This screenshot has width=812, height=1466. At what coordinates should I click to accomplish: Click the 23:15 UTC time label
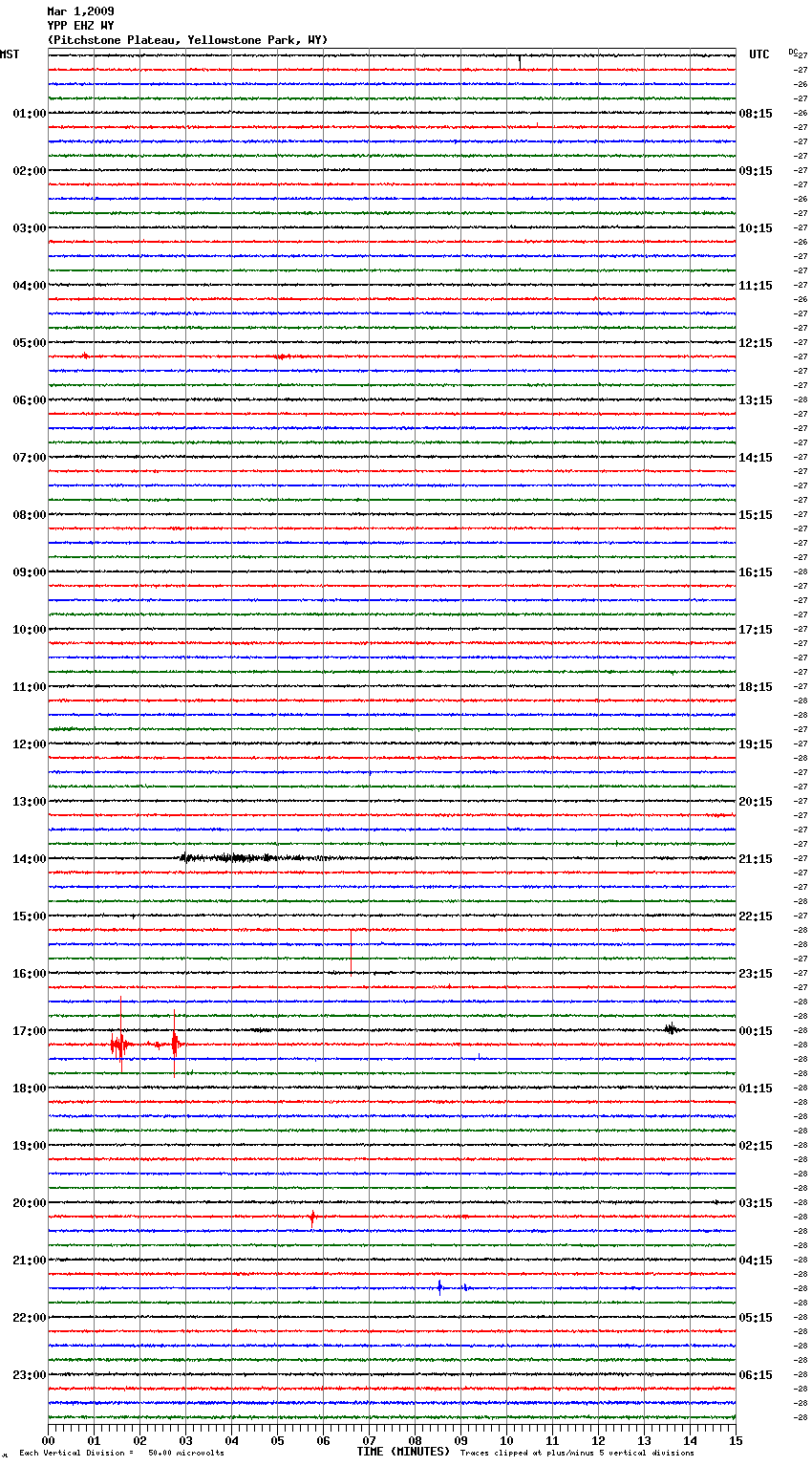[756, 974]
